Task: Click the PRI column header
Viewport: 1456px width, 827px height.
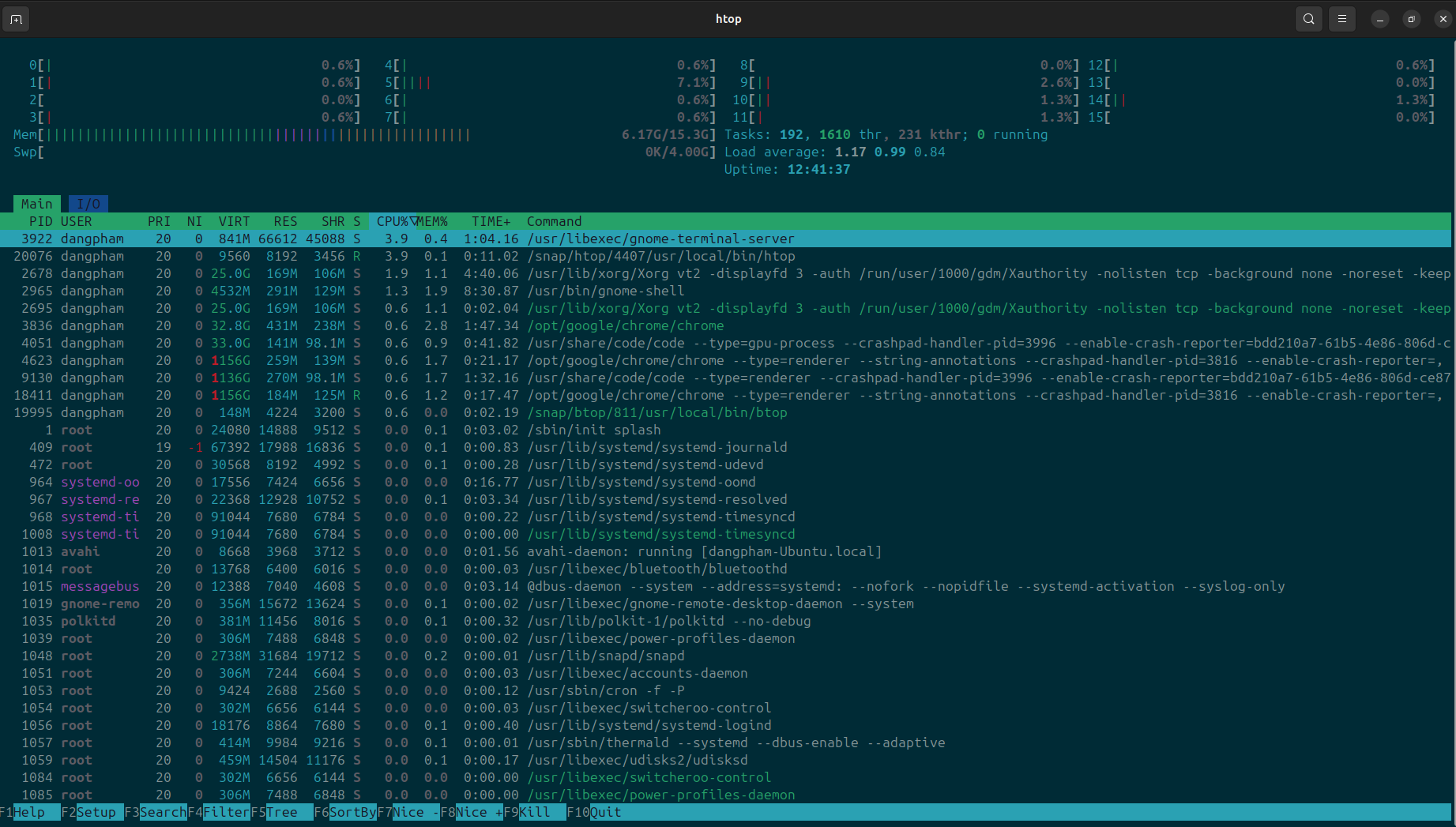Action: pyautogui.click(x=160, y=221)
